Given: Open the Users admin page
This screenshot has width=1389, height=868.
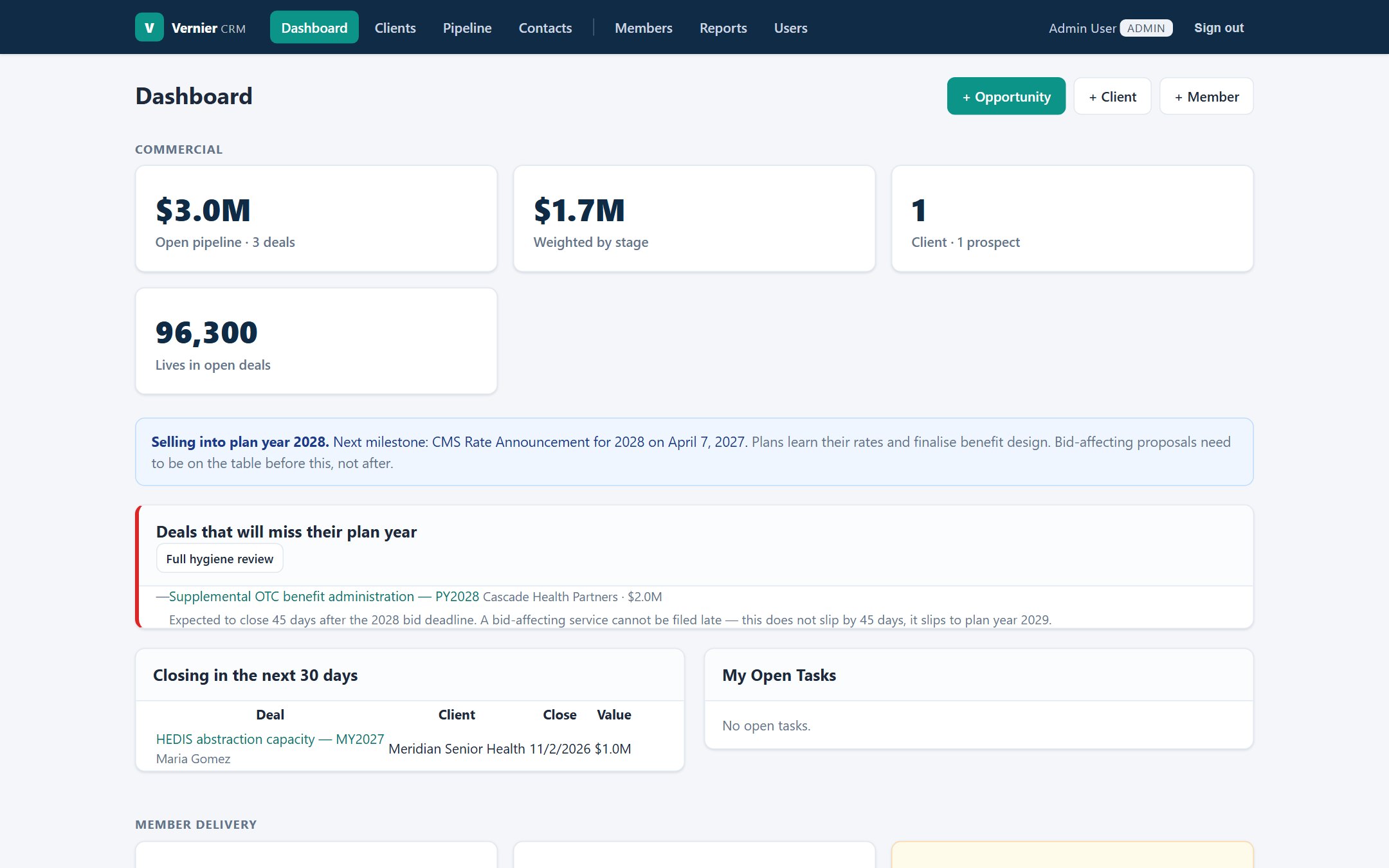Looking at the screenshot, I should click(x=790, y=28).
